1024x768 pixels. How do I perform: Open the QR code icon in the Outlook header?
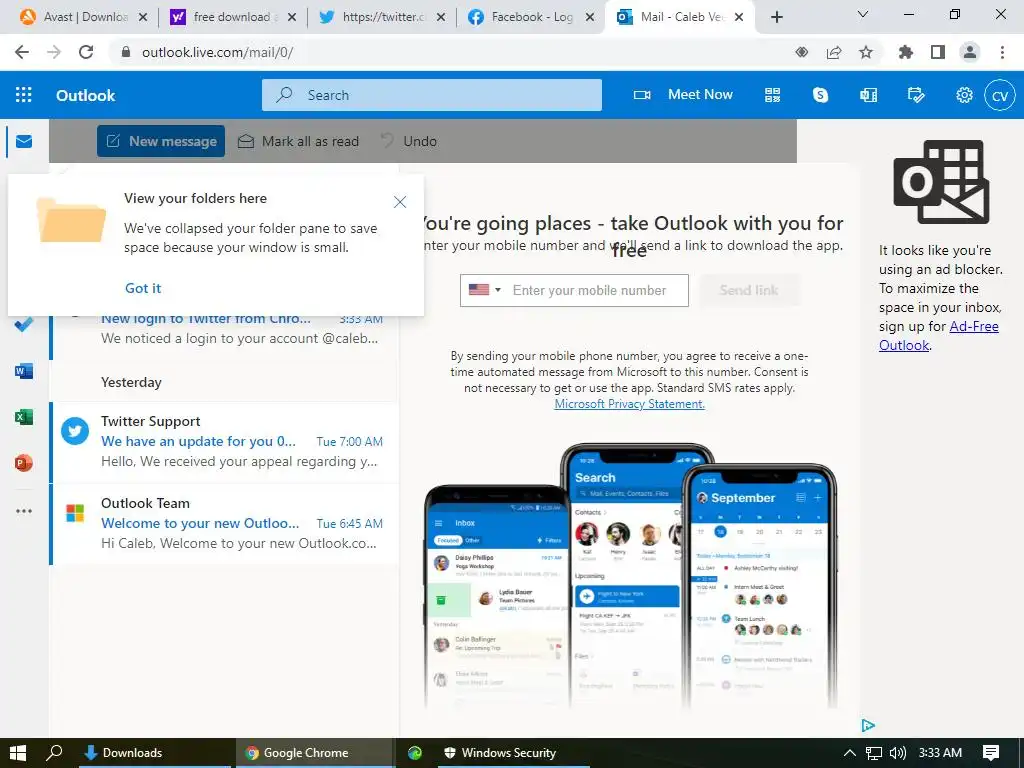(773, 95)
